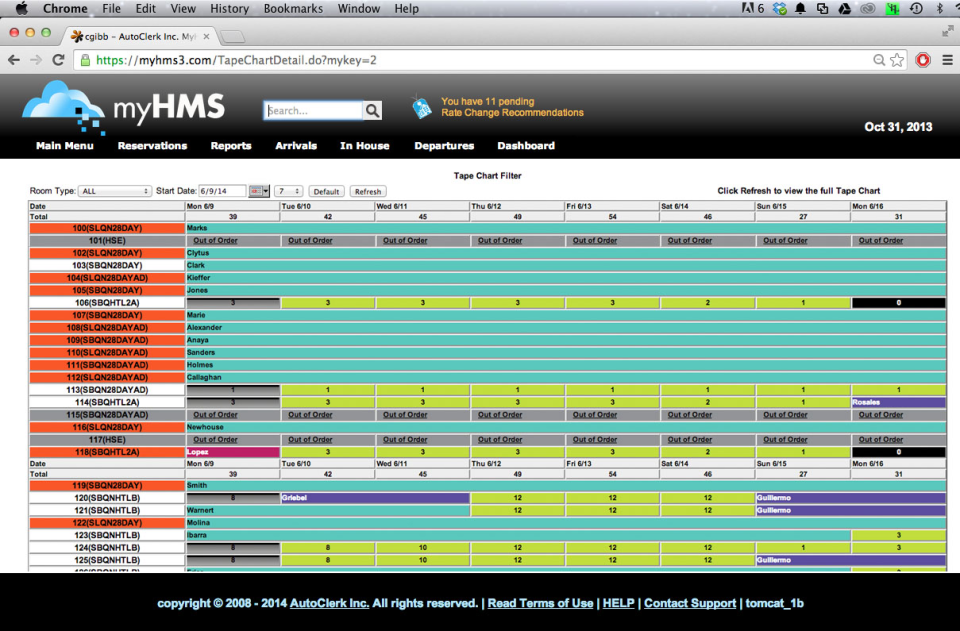Reload the page with the refresh icon
The image size is (960, 631).
[x=58, y=59]
